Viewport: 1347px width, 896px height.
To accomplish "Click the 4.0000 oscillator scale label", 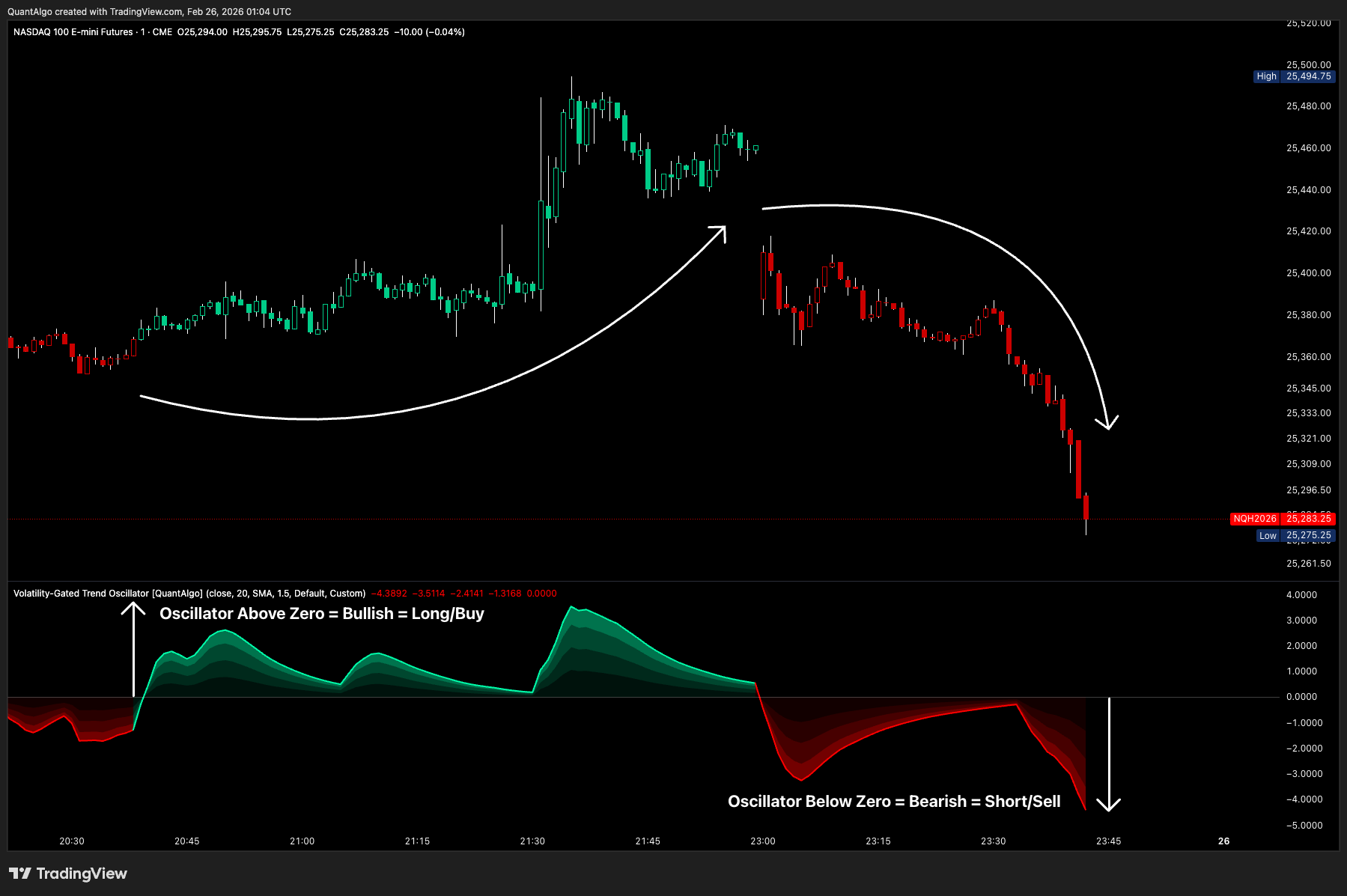I will pos(1301,595).
